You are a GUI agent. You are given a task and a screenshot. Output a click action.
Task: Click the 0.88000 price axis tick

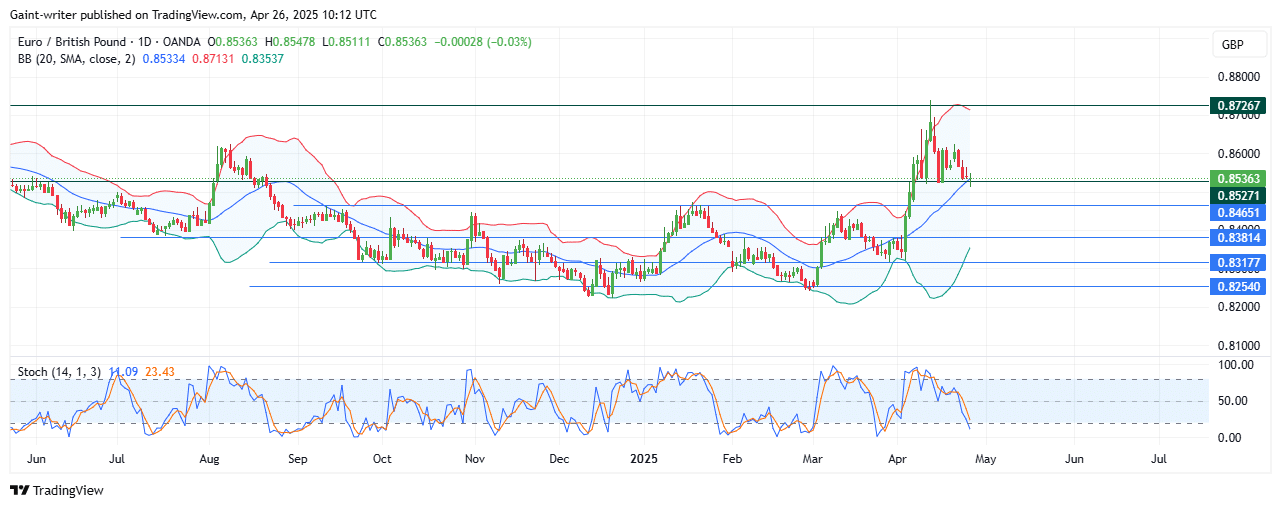1240,77
